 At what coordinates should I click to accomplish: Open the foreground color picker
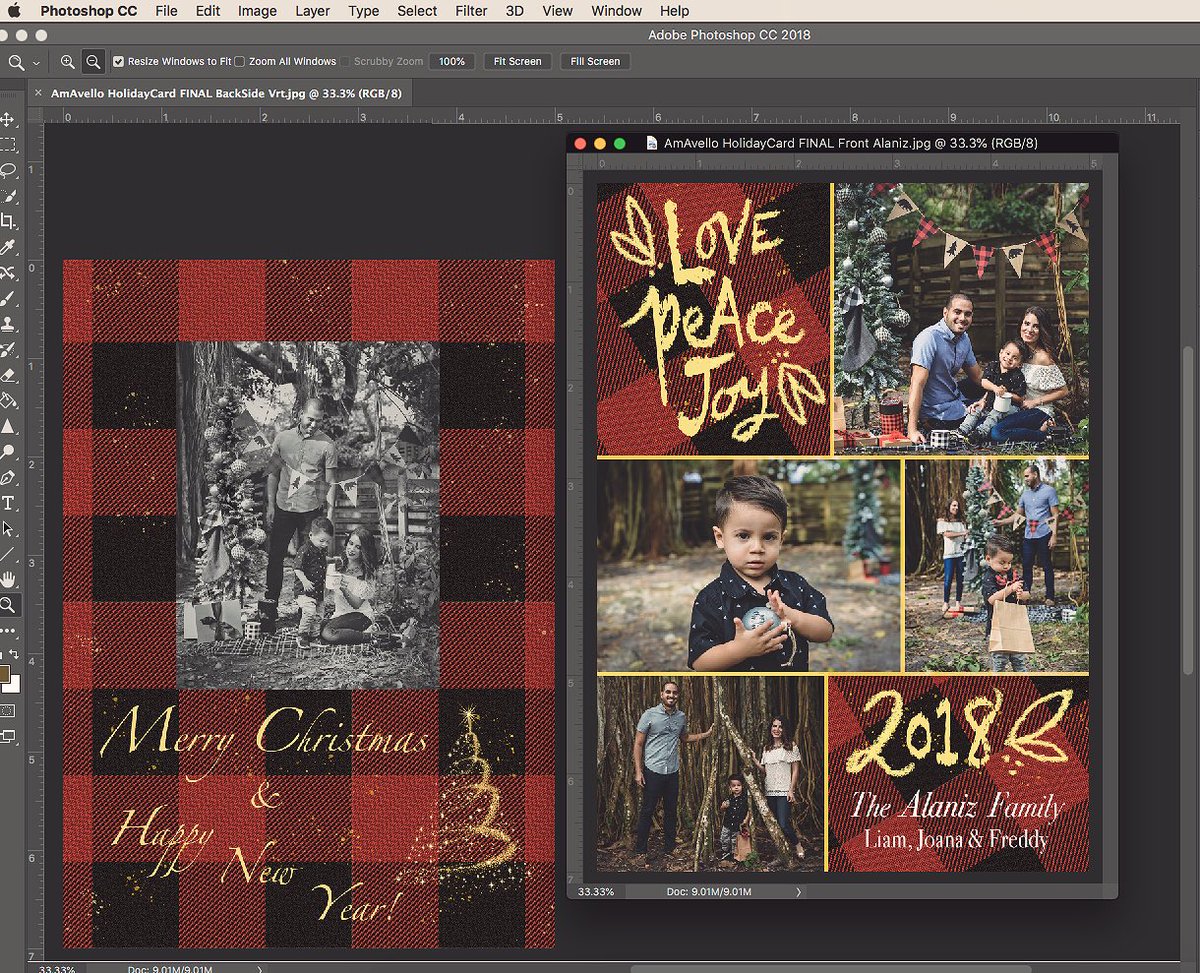tap(4, 674)
